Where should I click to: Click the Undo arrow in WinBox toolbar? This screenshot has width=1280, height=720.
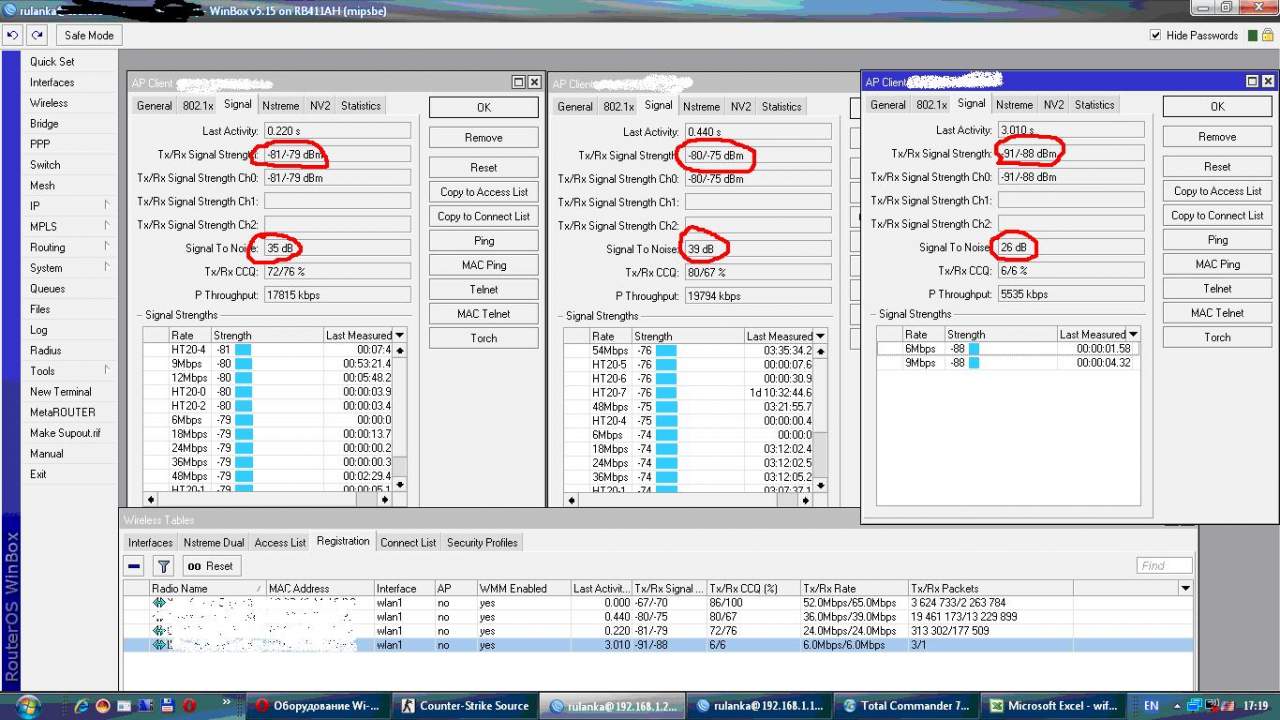tap(12, 35)
